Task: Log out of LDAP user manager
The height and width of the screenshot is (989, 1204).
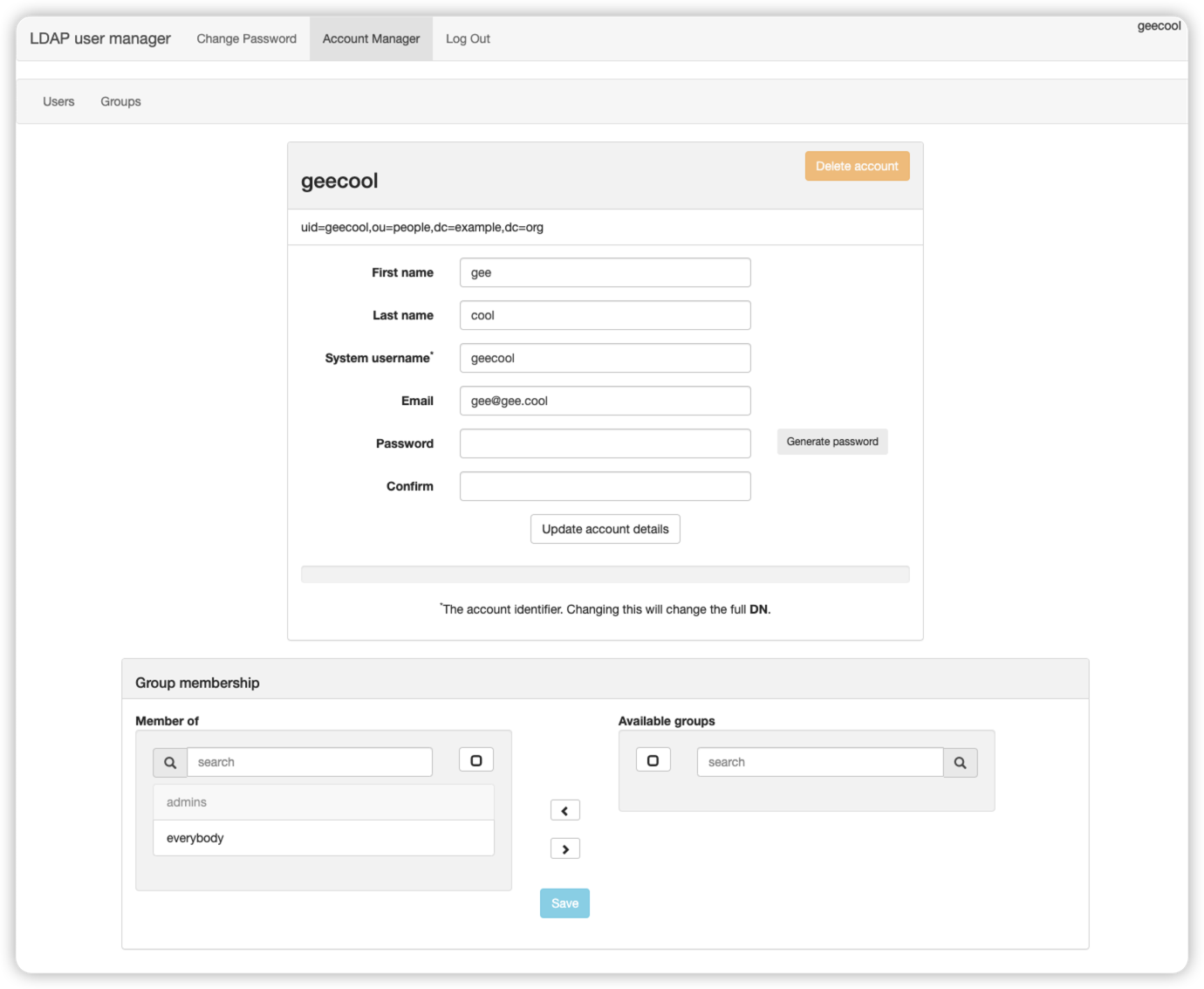Action: pos(468,38)
